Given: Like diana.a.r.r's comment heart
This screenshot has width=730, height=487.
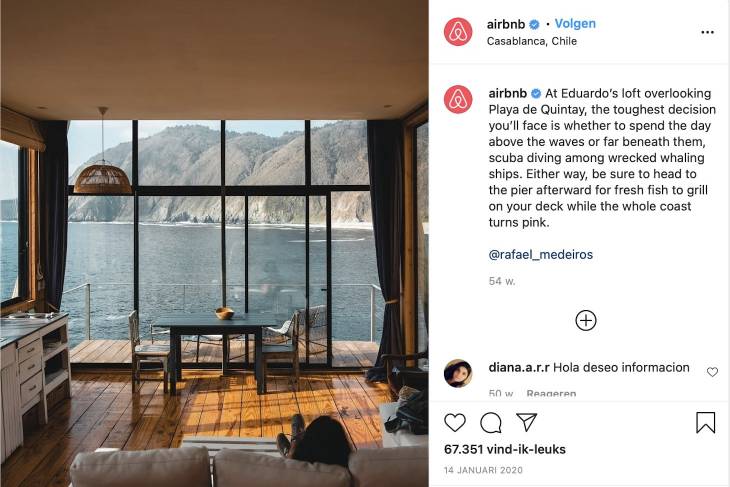Looking at the screenshot, I should [x=712, y=372].
